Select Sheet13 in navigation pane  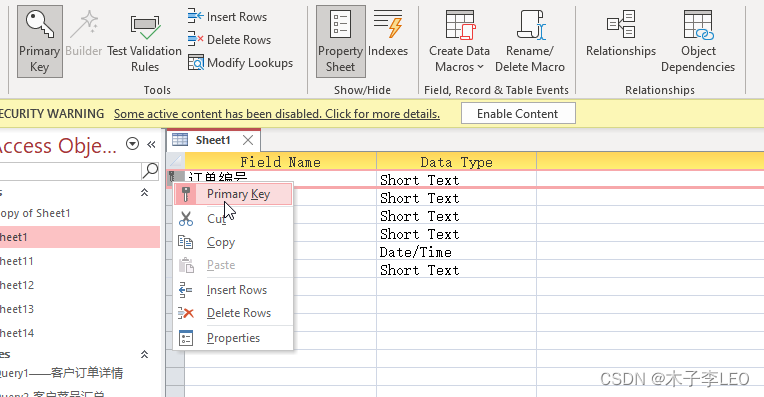tap(80, 309)
